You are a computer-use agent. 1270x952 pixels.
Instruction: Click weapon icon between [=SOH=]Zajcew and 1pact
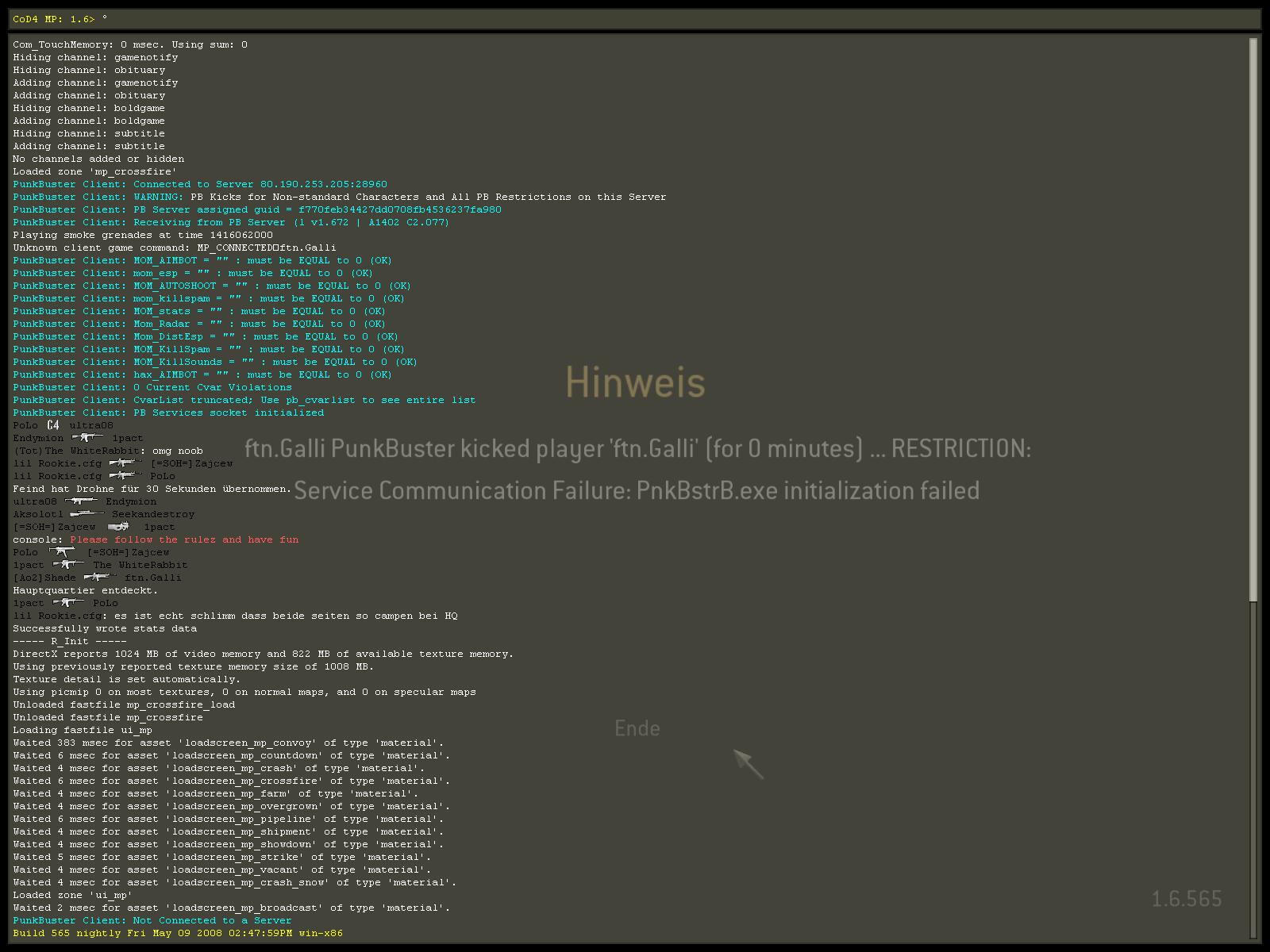click(119, 526)
